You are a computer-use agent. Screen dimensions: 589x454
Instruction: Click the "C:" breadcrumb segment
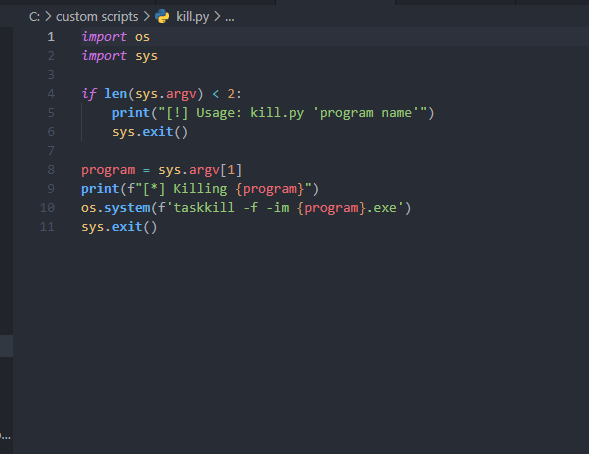pyautogui.click(x=34, y=17)
